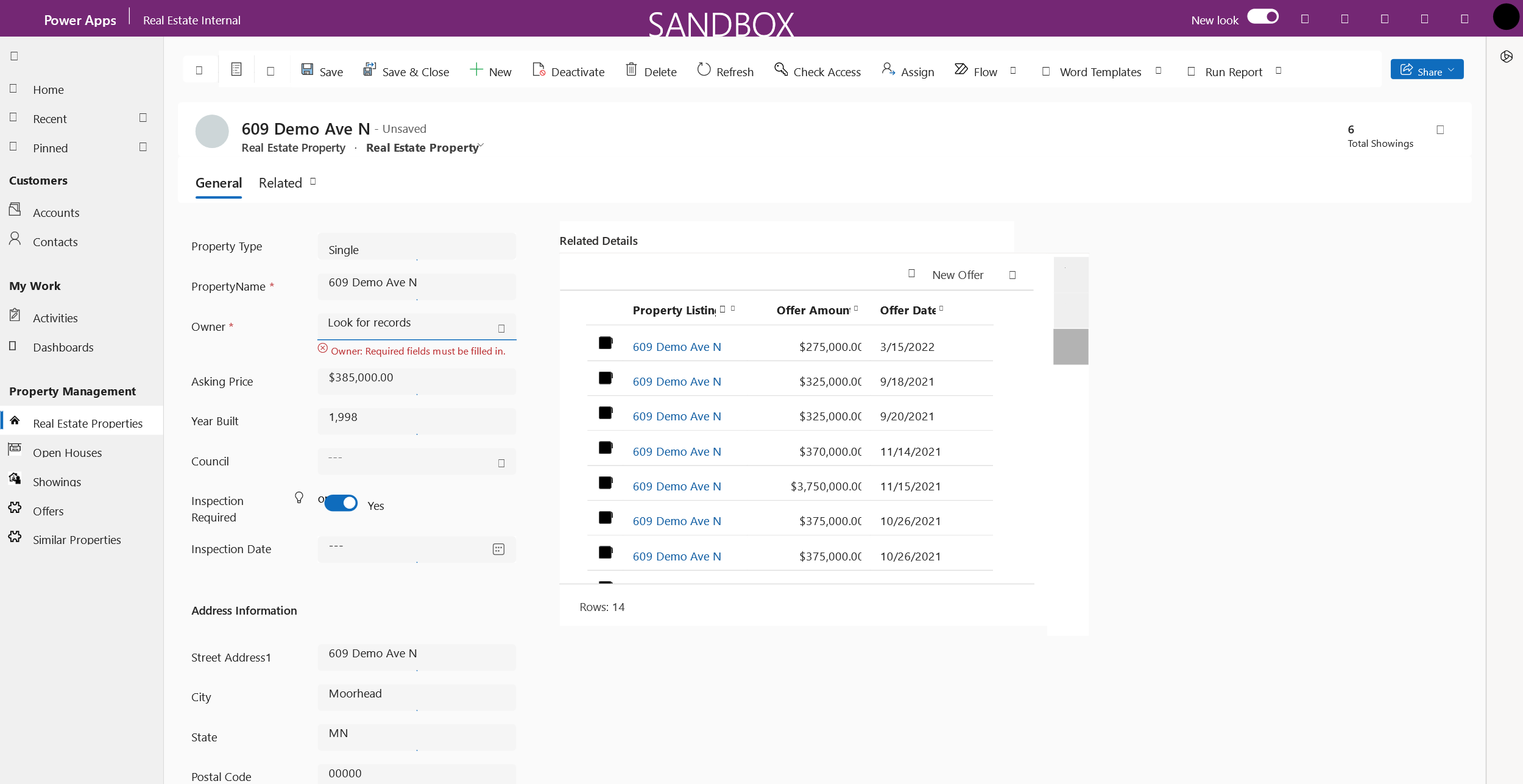Screen dimensions: 1523x784
Task: Click Run Report command
Action: pos(1225,71)
